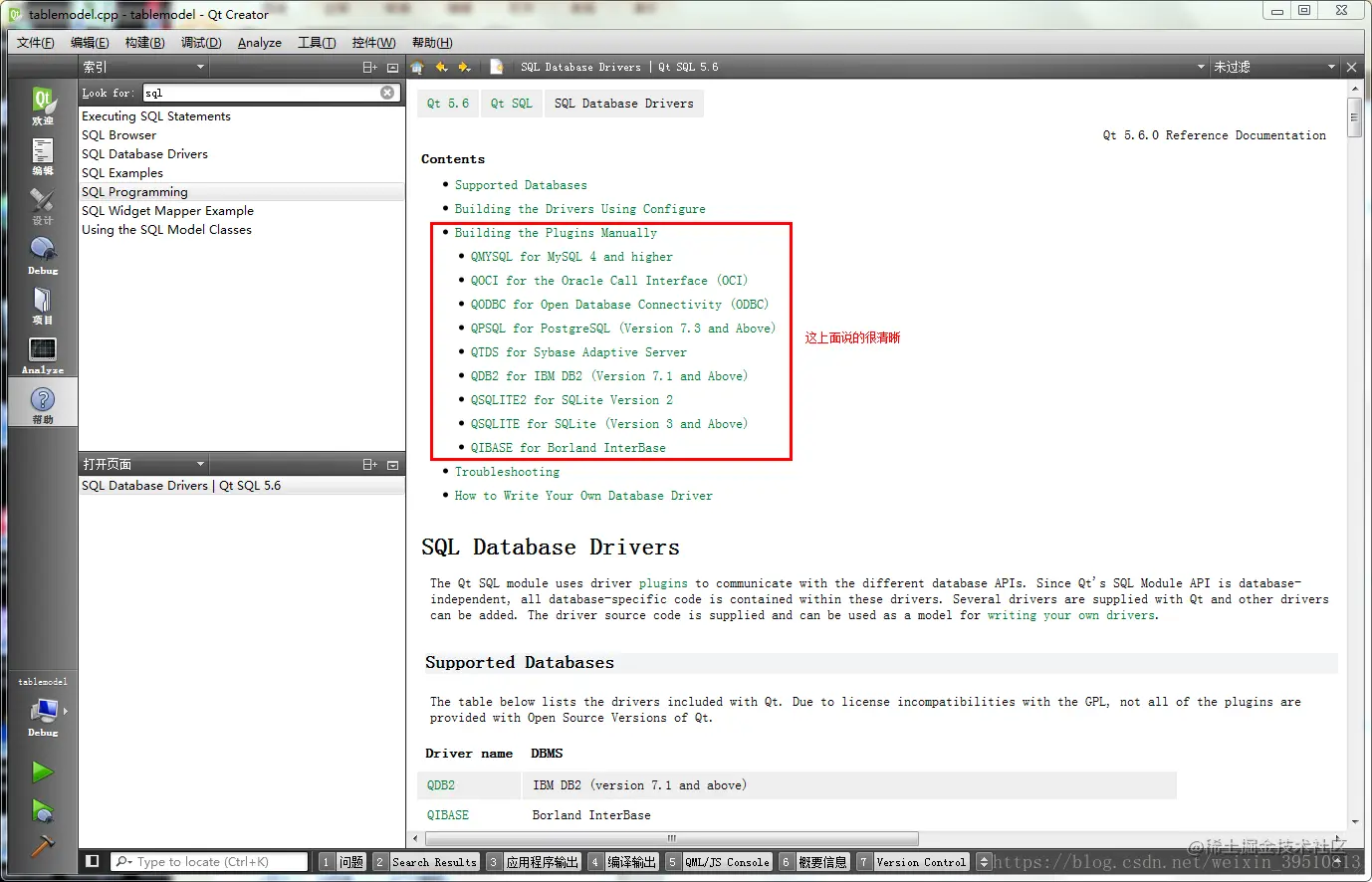Click QDB2 driver name in table
Image resolution: width=1372 pixels, height=882 pixels.
point(441,785)
